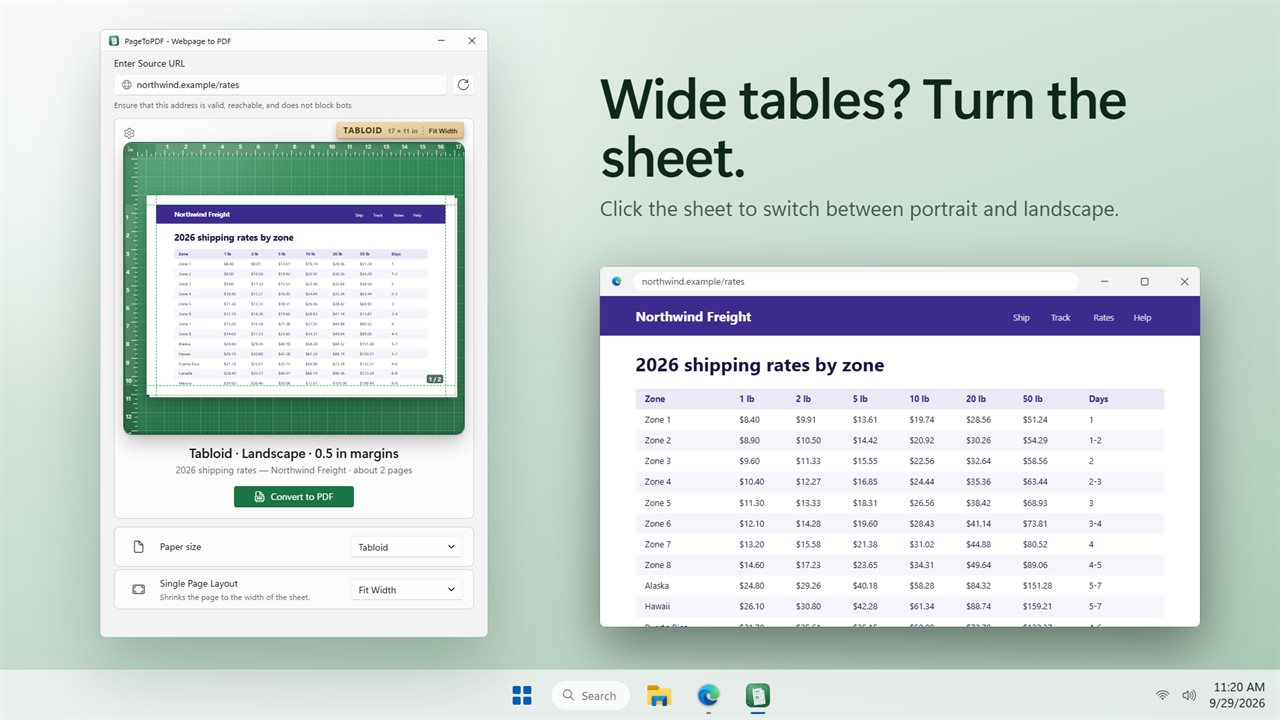Click the taskbar Search box
Image resolution: width=1280 pixels, height=720 pixels.
coord(590,695)
